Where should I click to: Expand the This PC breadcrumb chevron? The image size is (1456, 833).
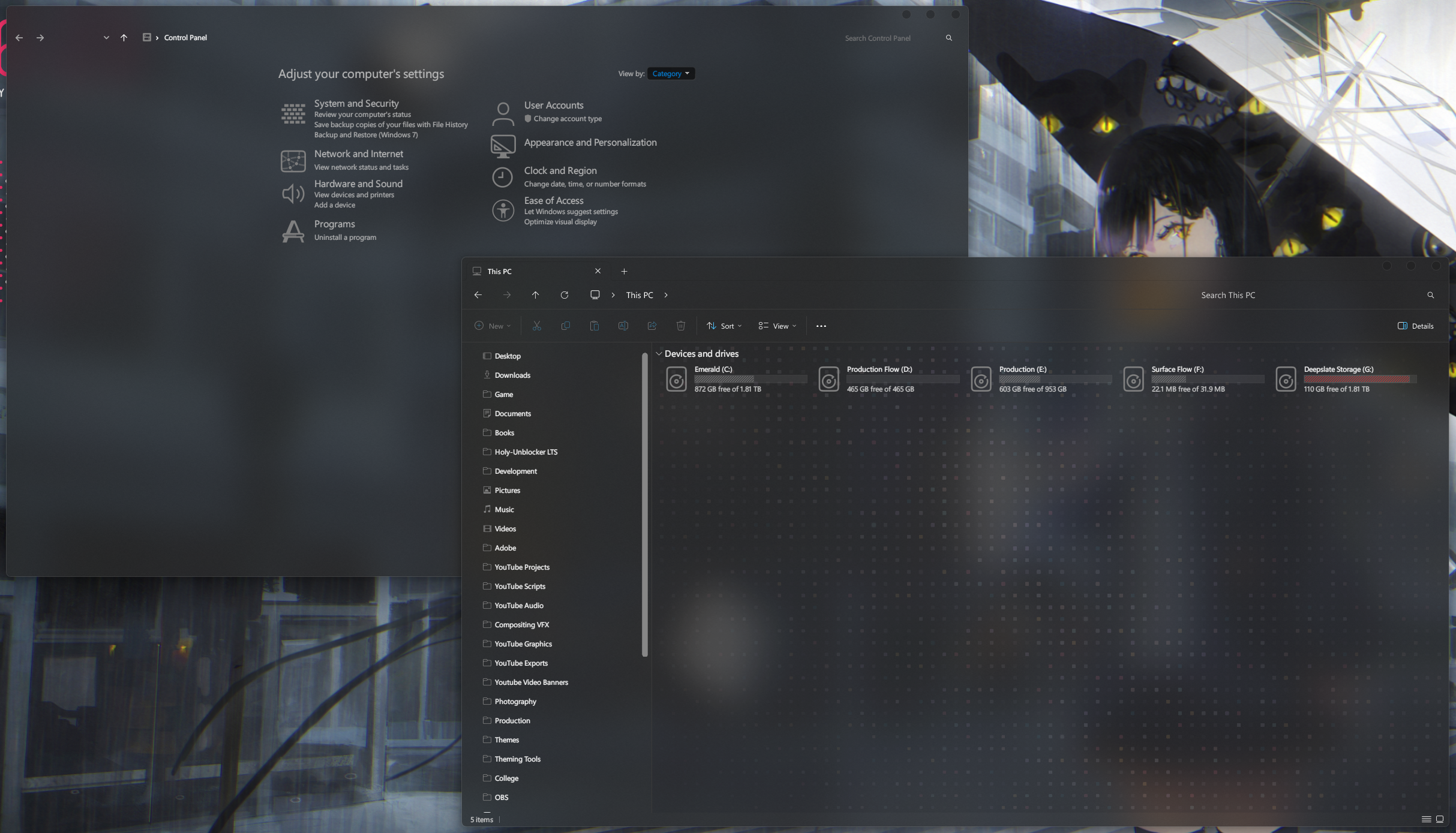[666, 294]
